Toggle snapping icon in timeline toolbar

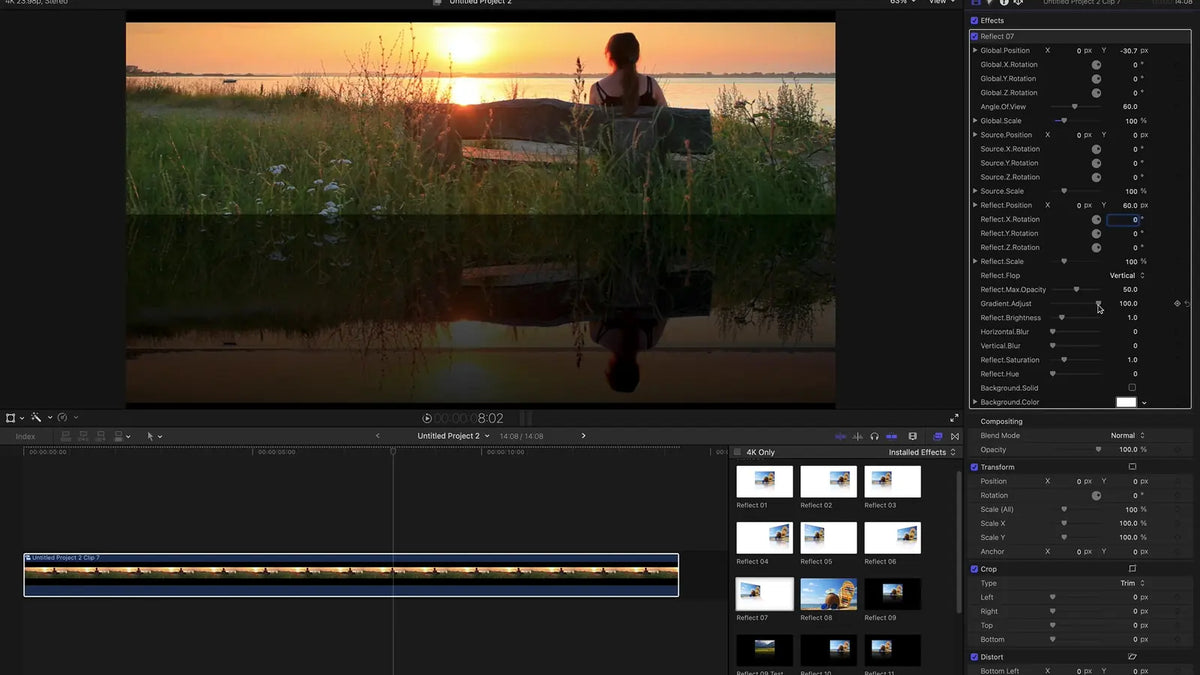(890, 436)
